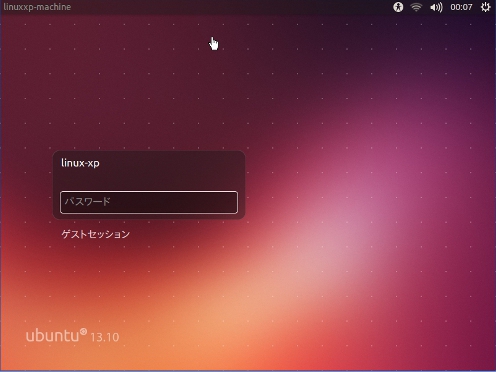This screenshot has height=372, width=496.
Task: Select the linux-xp user name
Action: 80,163
